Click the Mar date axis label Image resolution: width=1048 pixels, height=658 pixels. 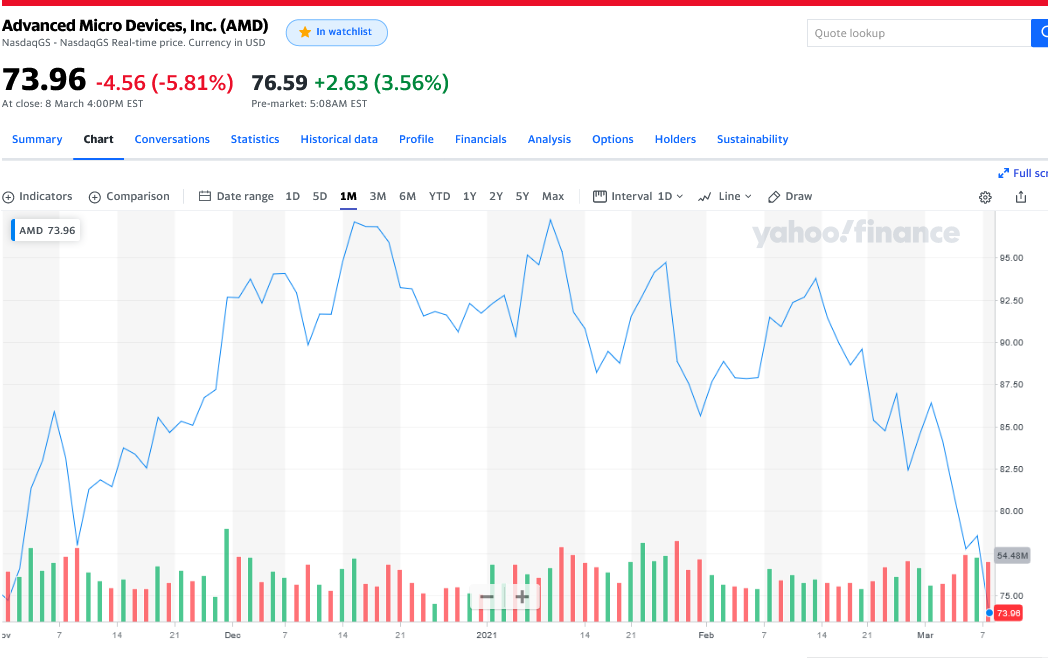click(x=925, y=635)
